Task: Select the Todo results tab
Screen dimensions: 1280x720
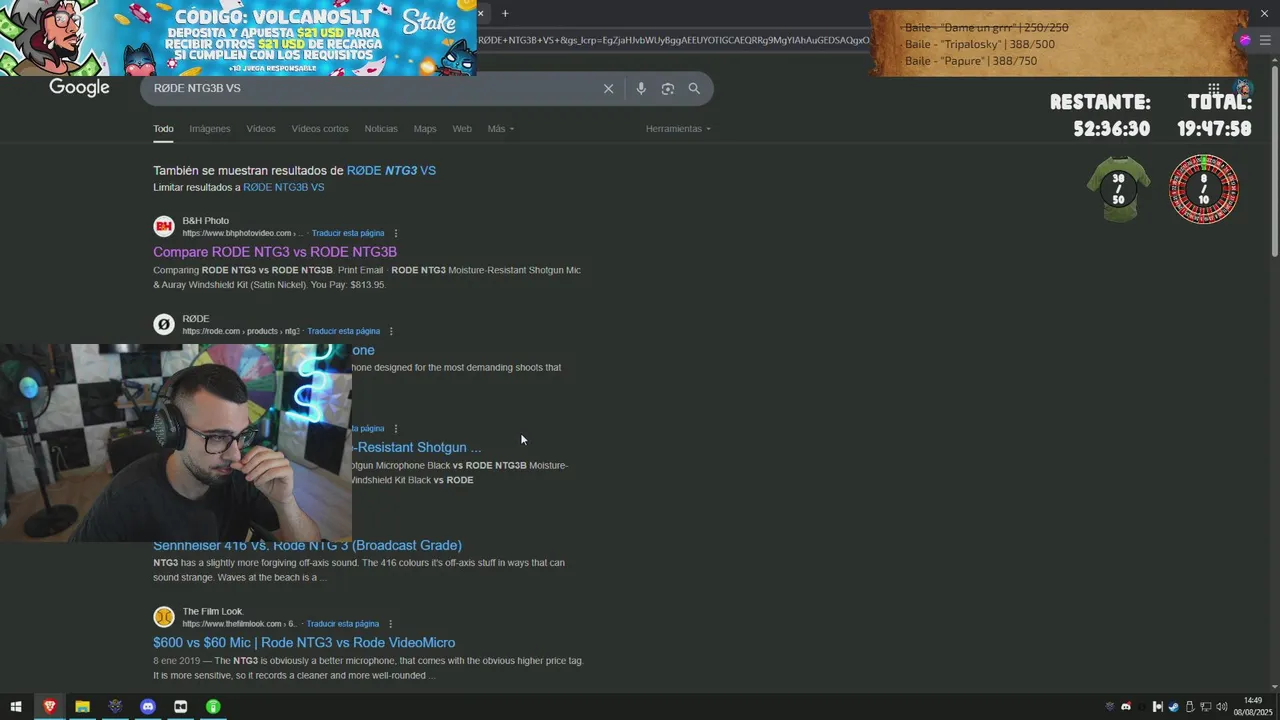Action: tap(163, 129)
